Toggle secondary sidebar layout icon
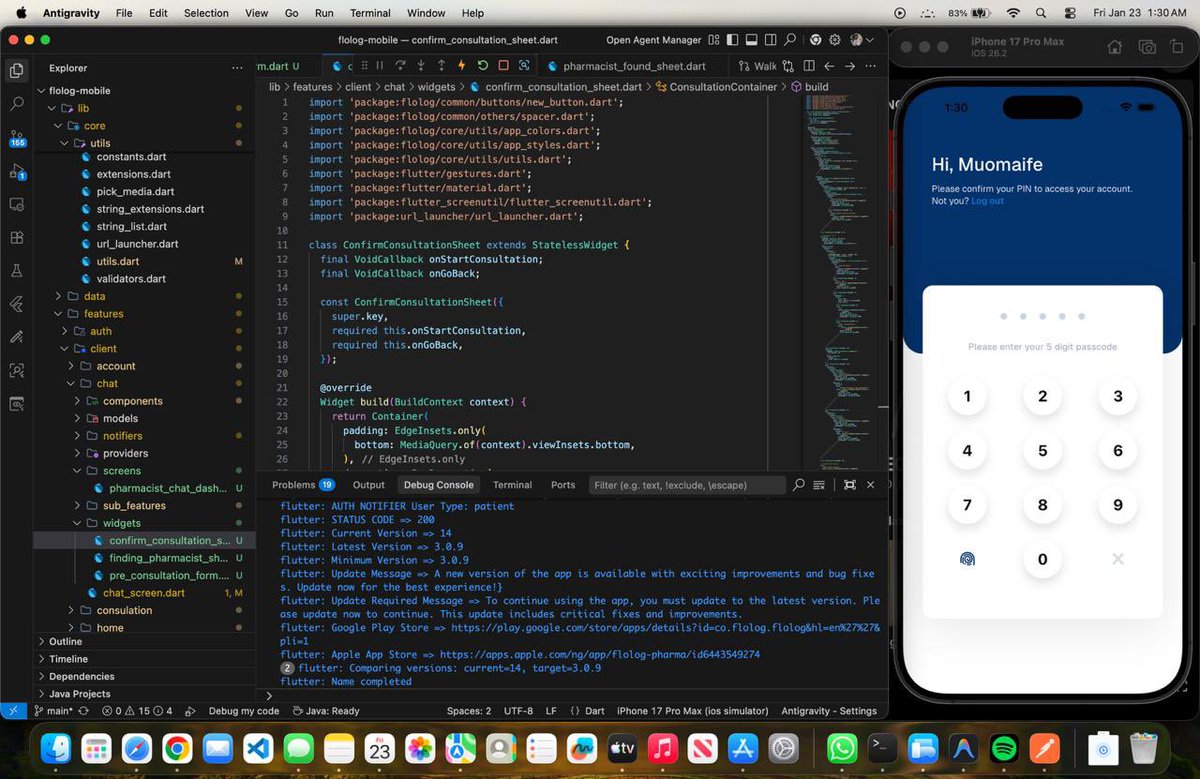 [771, 40]
